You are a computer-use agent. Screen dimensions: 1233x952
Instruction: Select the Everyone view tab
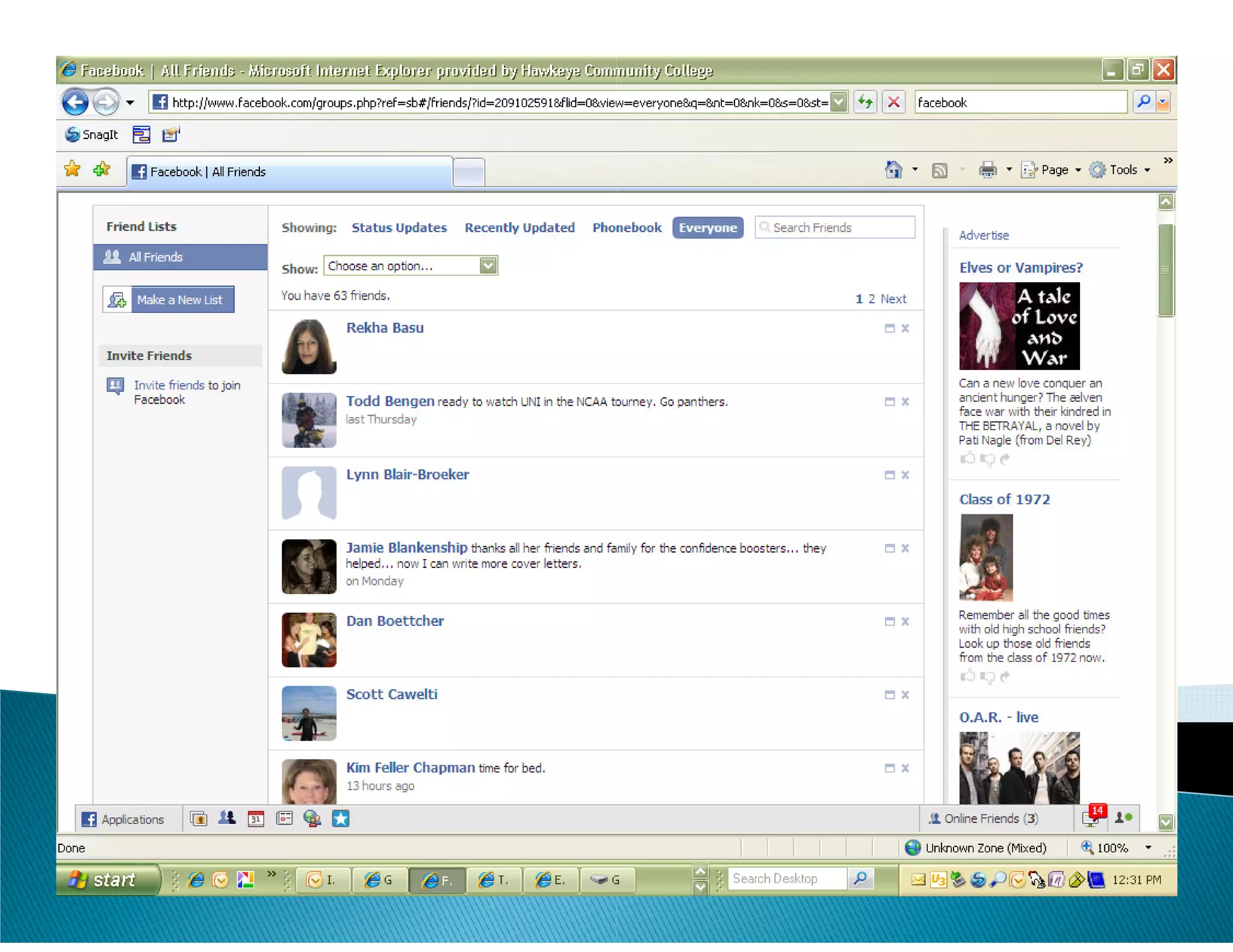tap(708, 227)
